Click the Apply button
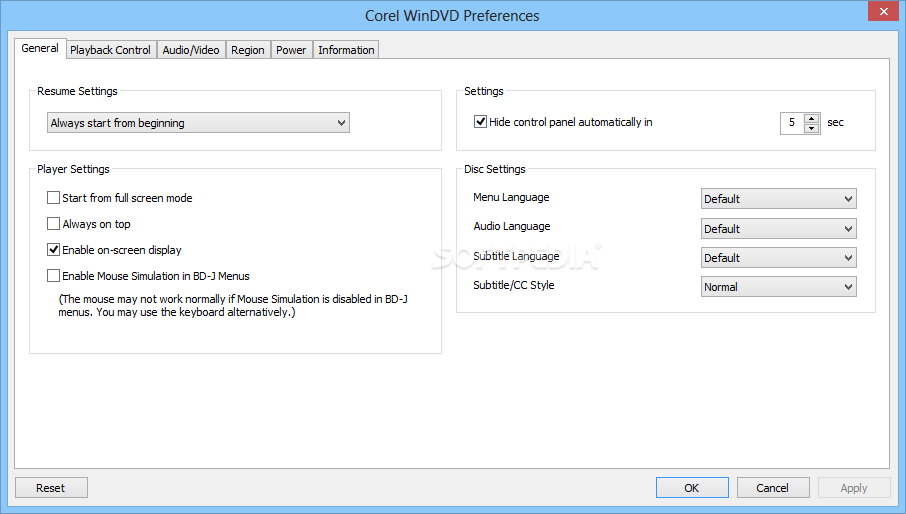Image resolution: width=906 pixels, height=514 pixels. tap(854, 488)
